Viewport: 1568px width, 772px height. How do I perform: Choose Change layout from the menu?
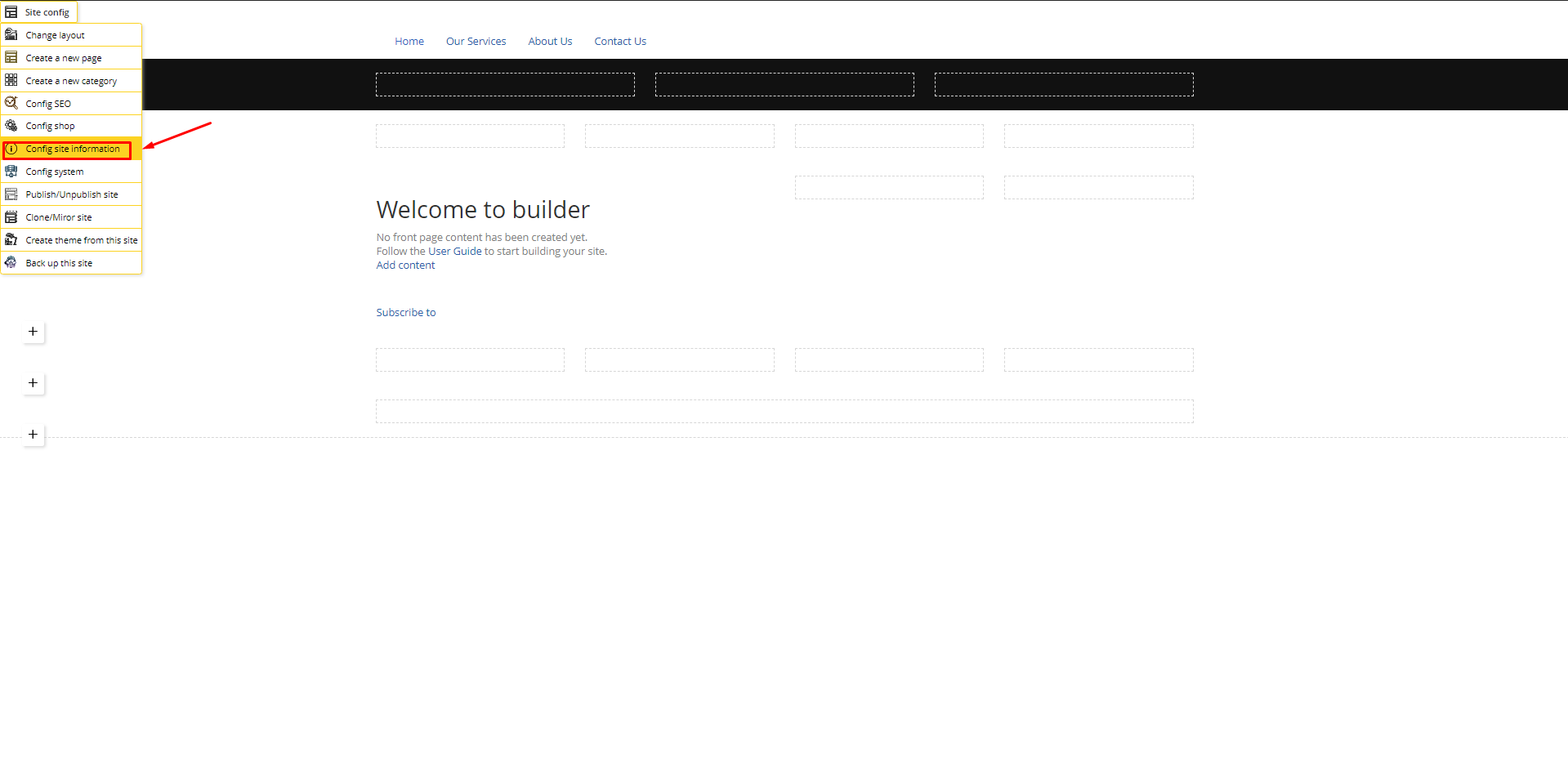[71, 35]
